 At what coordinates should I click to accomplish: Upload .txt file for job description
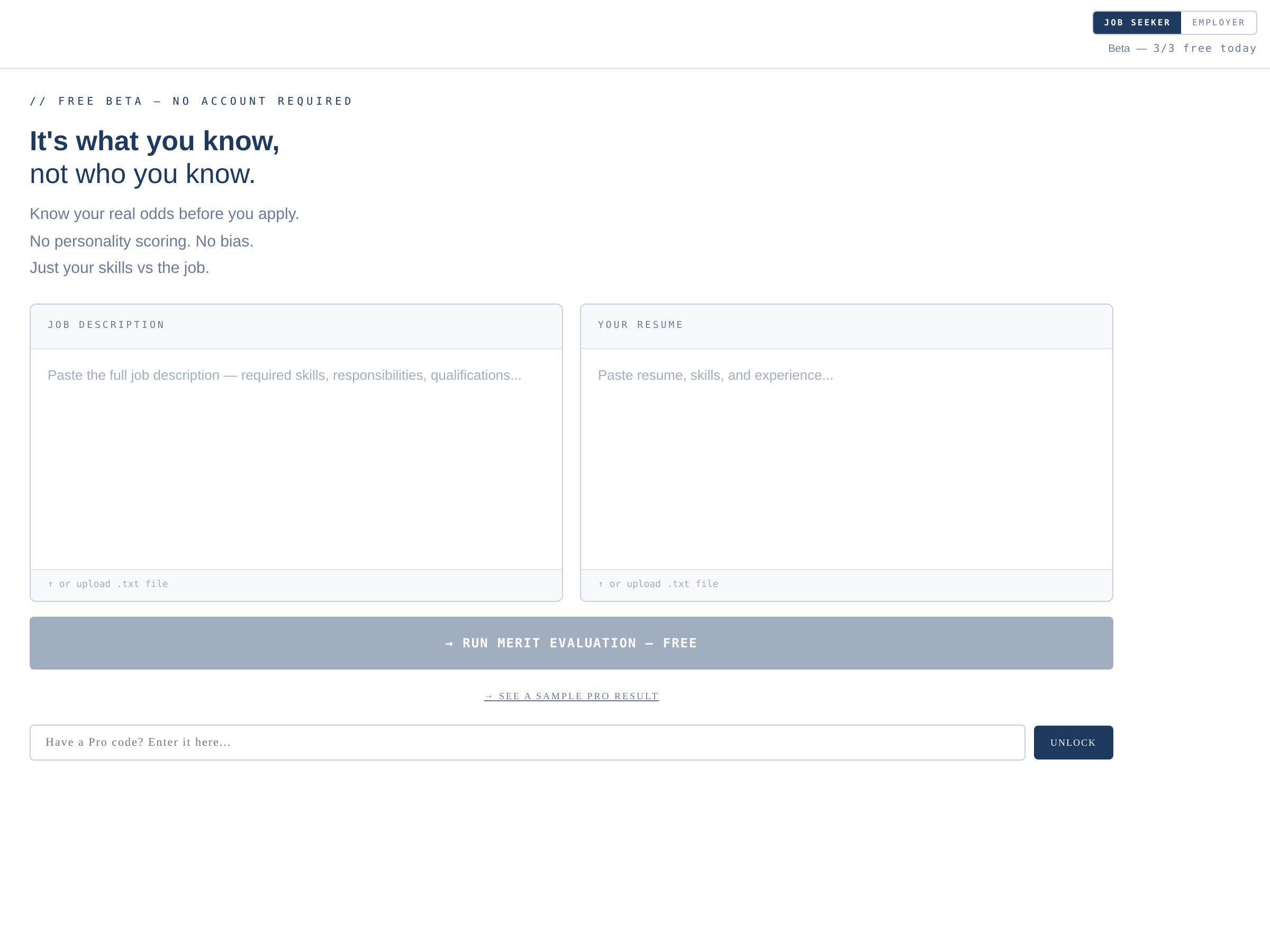click(x=108, y=584)
